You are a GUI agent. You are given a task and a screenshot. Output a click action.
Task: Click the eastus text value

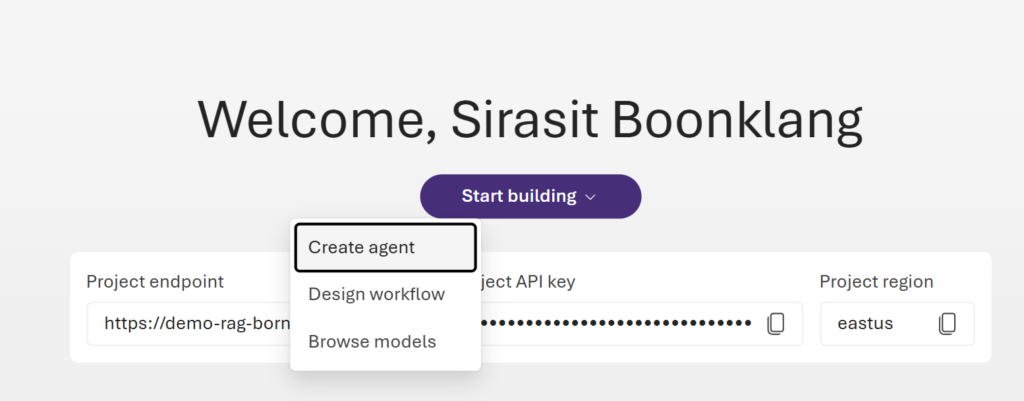[x=866, y=324]
